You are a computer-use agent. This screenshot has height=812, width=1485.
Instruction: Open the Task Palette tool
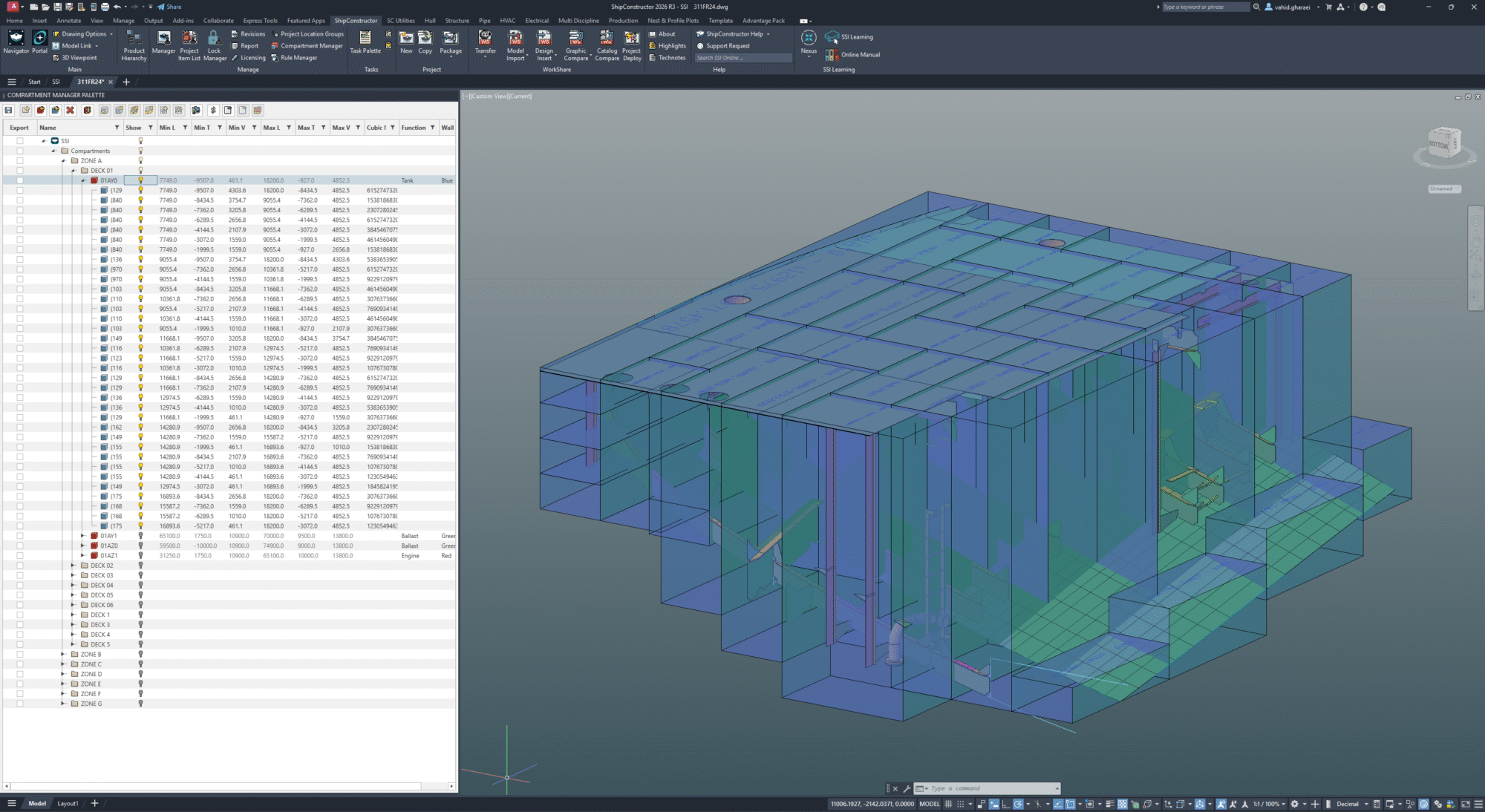pos(365,45)
